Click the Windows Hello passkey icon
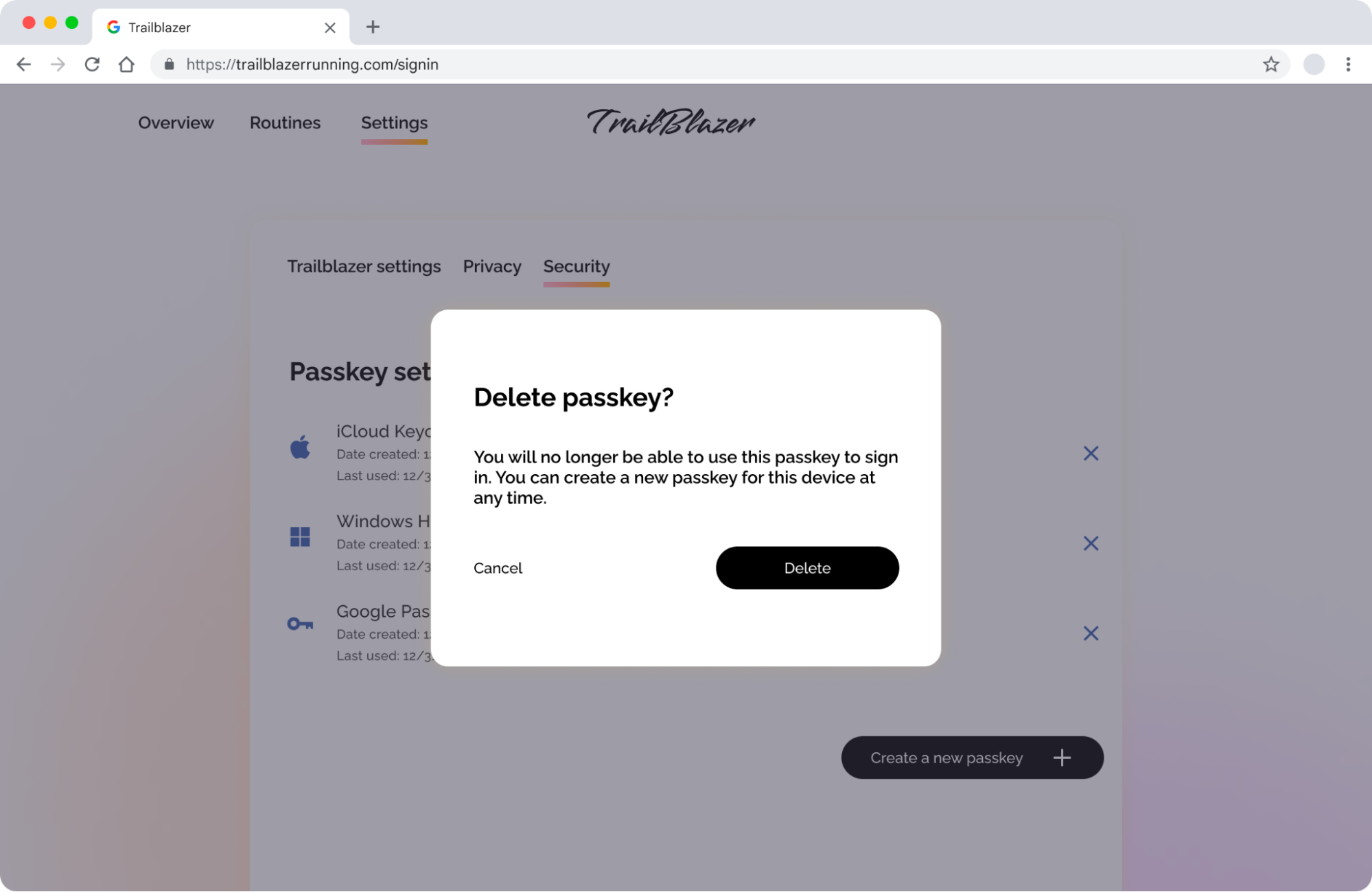1372x892 pixels. click(300, 535)
